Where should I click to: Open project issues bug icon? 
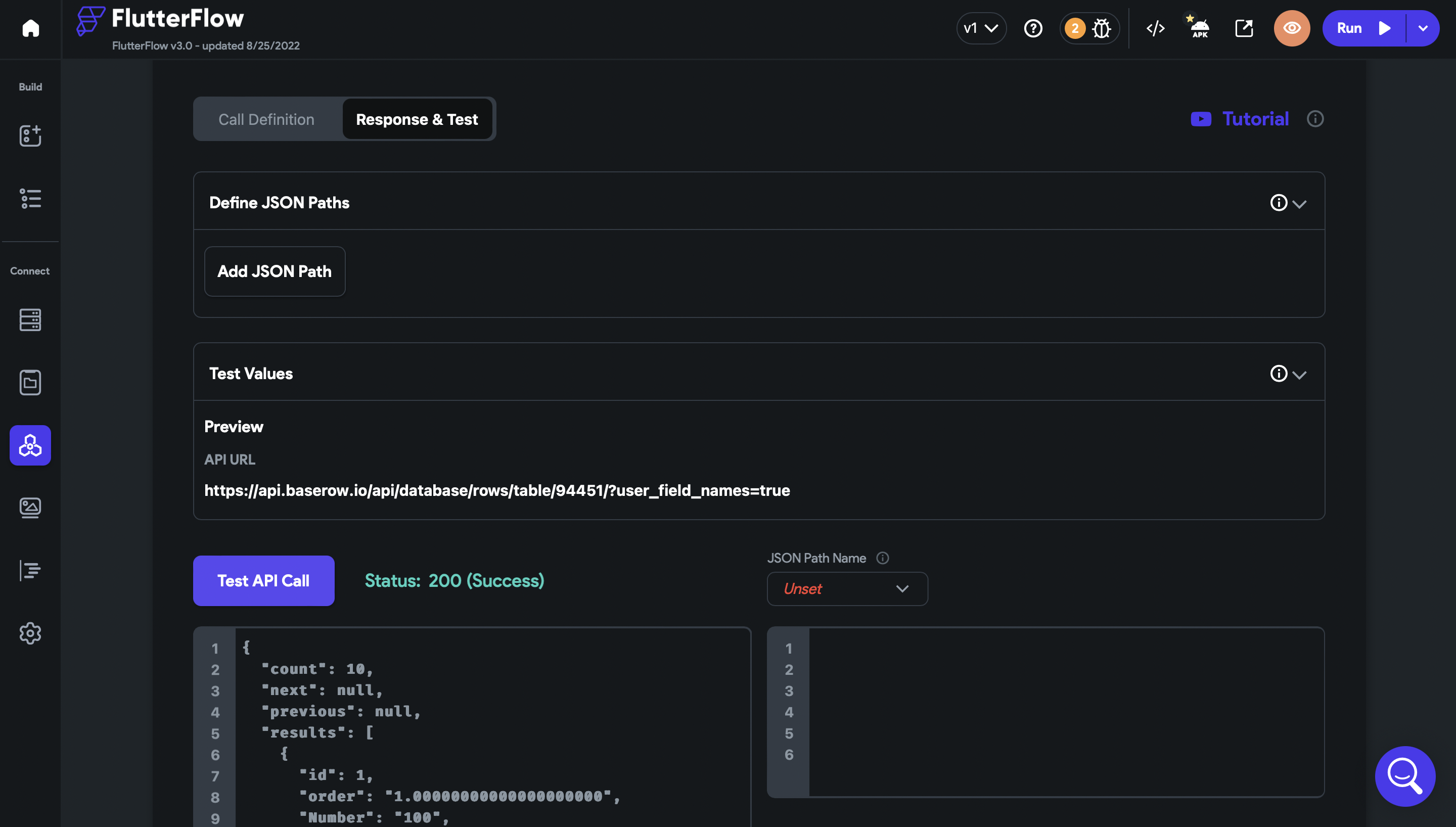[1101, 28]
